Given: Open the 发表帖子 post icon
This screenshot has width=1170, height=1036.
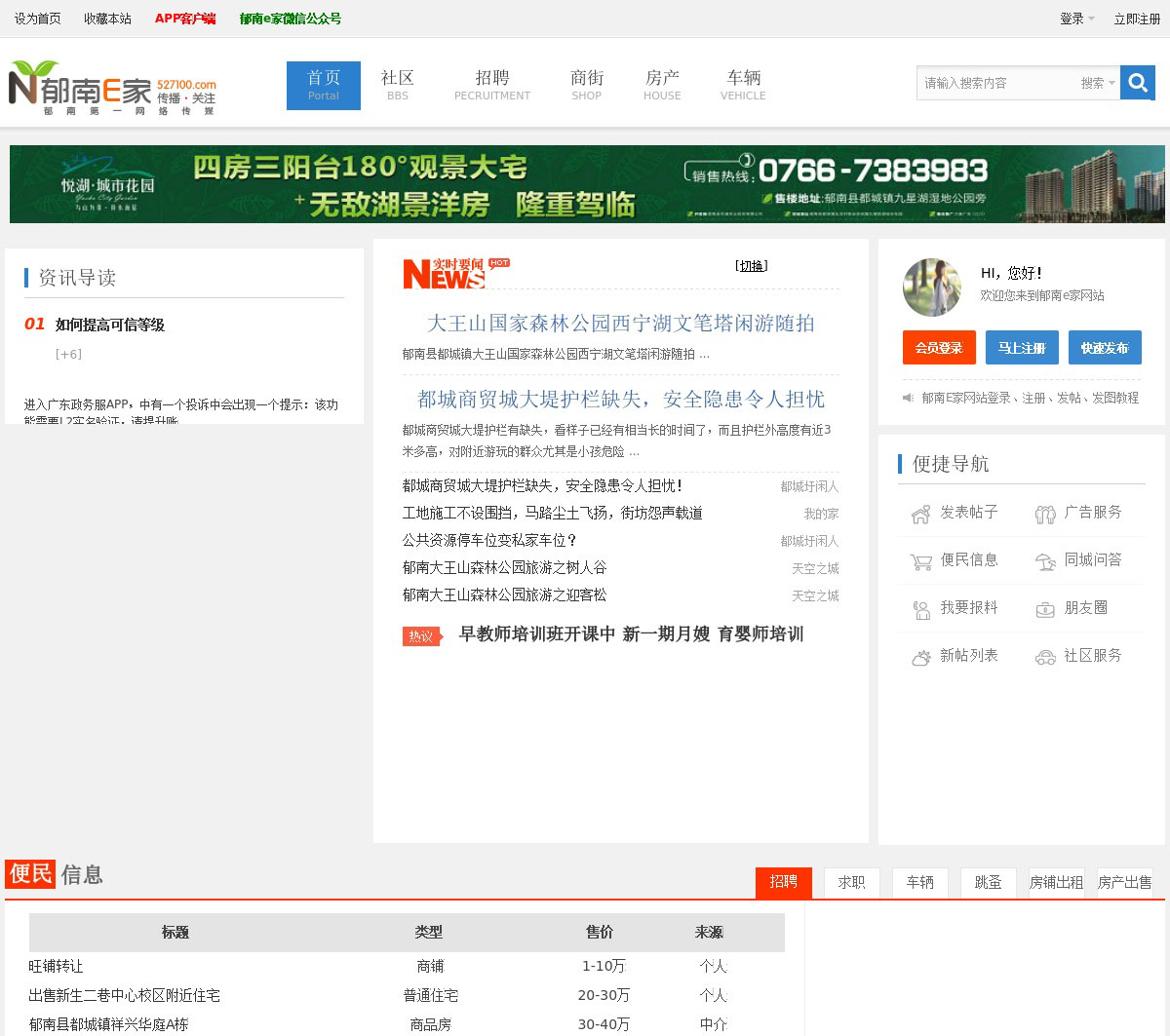Looking at the screenshot, I should click(x=920, y=514).
